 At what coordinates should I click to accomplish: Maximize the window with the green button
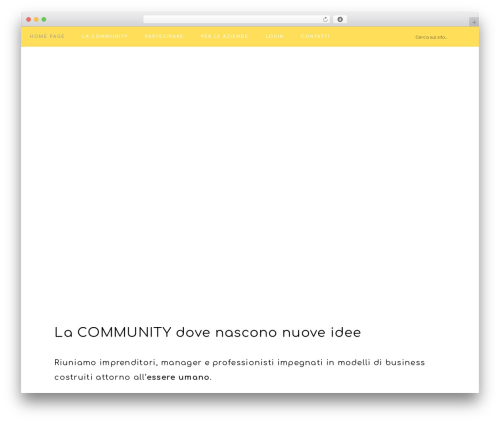[44, 19]
